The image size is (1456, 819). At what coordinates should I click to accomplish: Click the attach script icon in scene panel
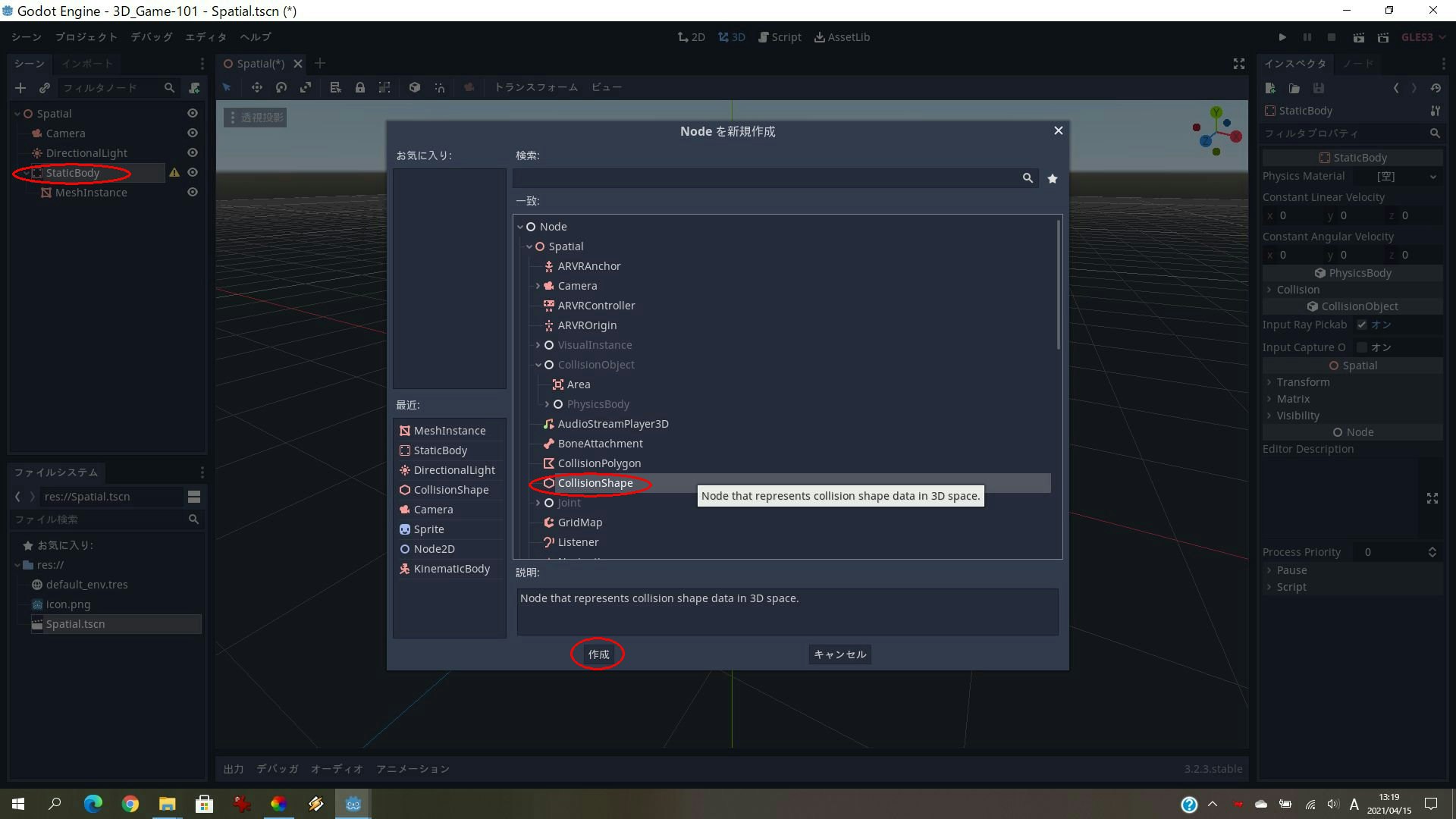[194, 88]
